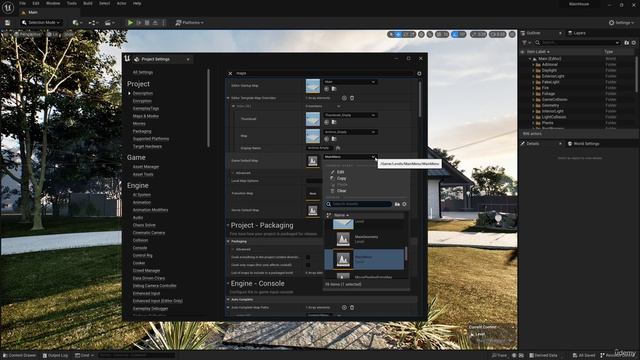The width and height of the screenshot is (640, 360).
Task: Click the Editor Startup Map thumbnail
Action: tap(313, 86)
